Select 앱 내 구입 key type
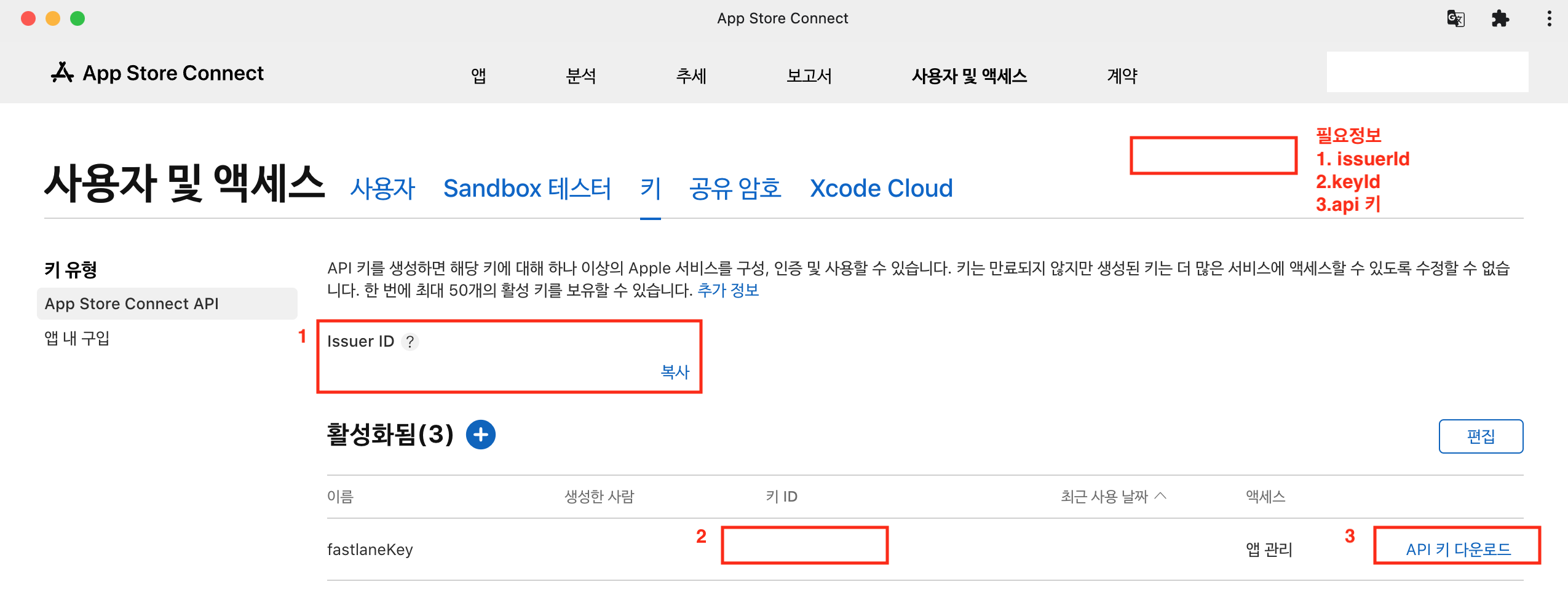The image size is (1568, 595). click(77, 338)
